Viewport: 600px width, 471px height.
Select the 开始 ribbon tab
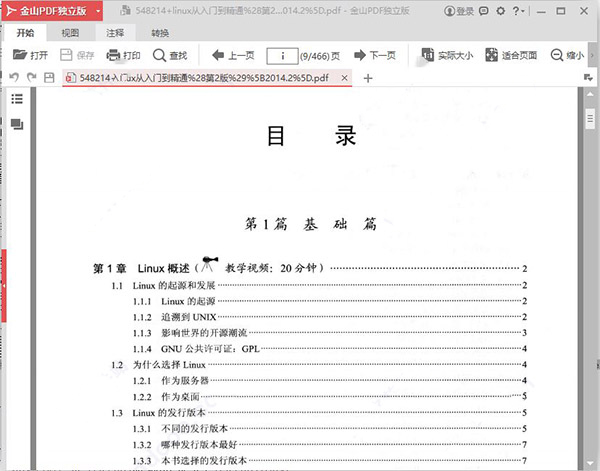(x=25, y=33)
